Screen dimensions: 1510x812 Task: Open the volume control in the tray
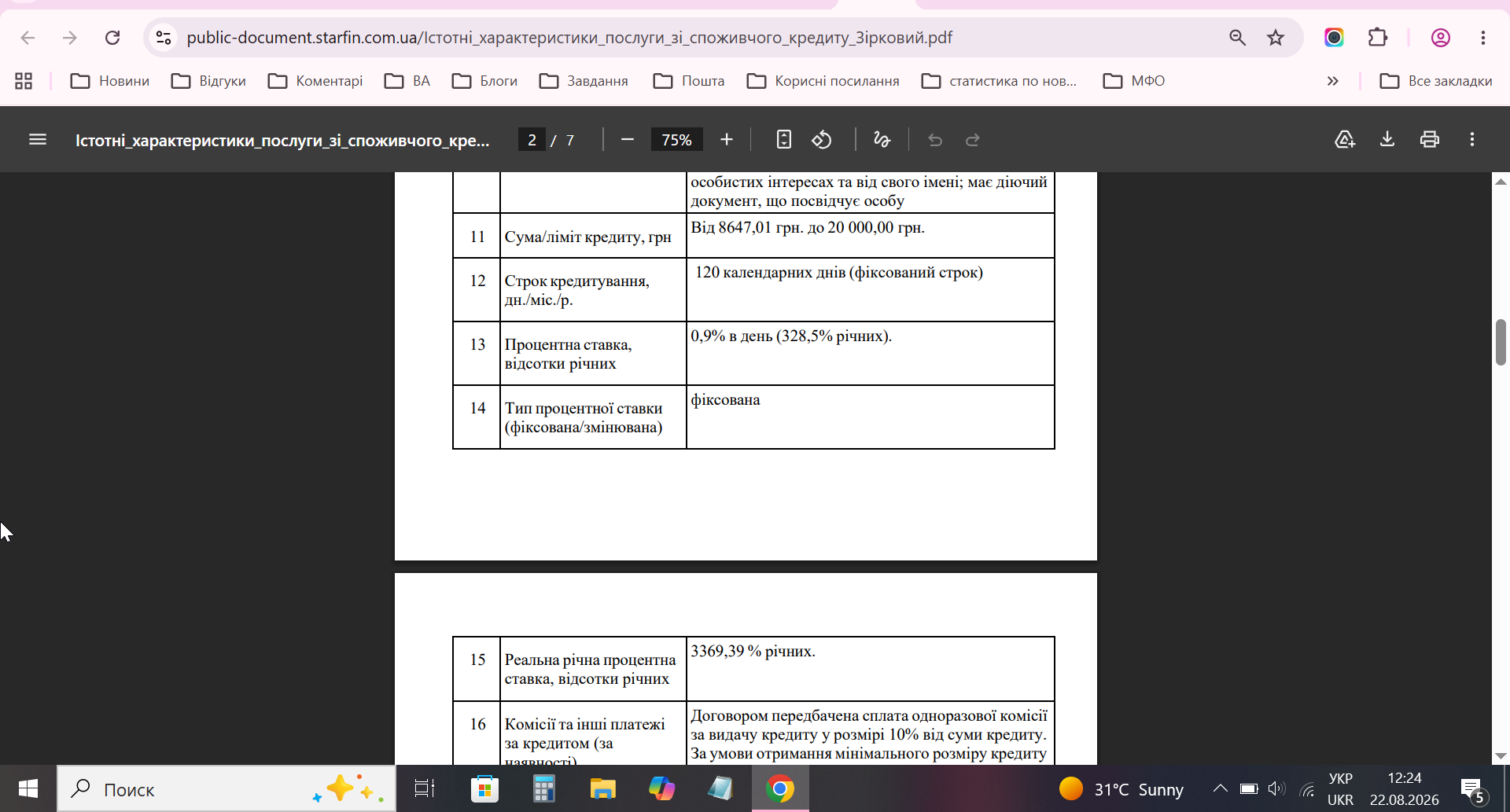click(x=1276, y=788)
